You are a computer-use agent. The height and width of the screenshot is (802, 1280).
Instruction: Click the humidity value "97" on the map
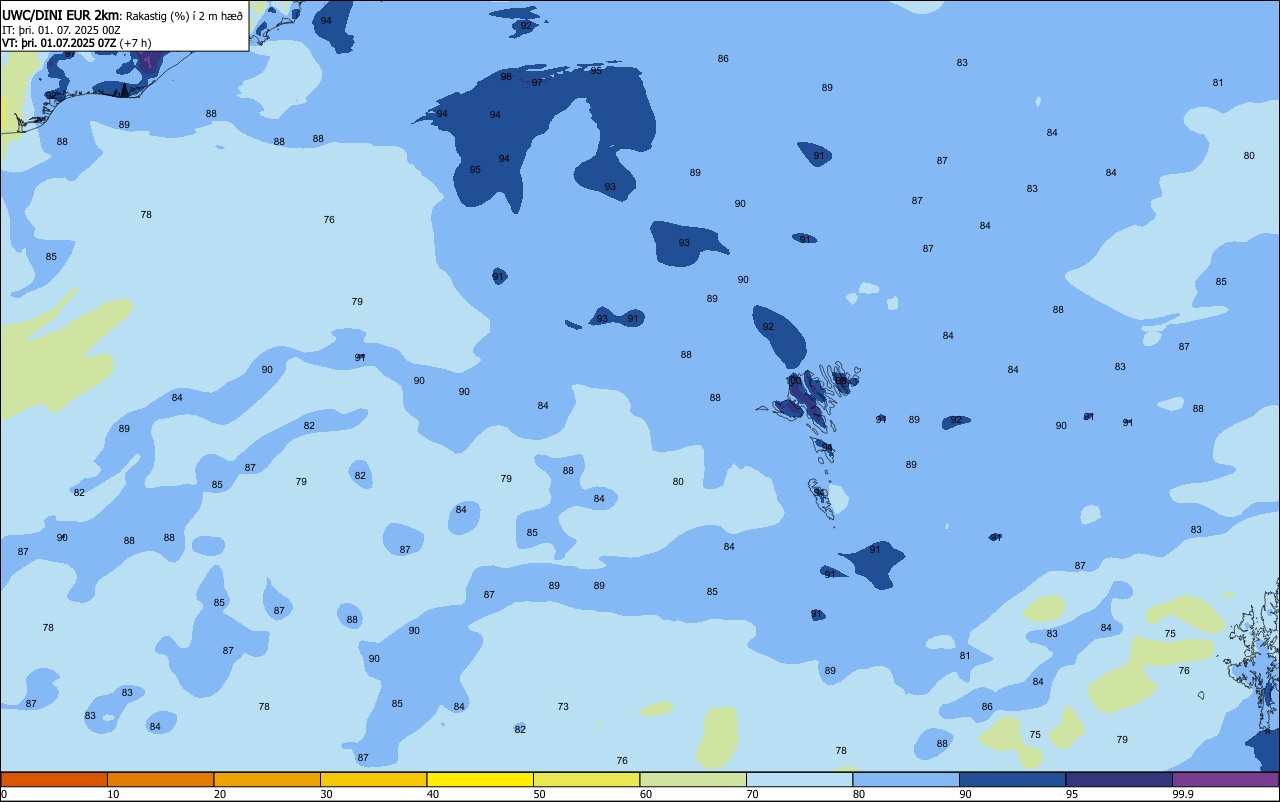(537, 83)
